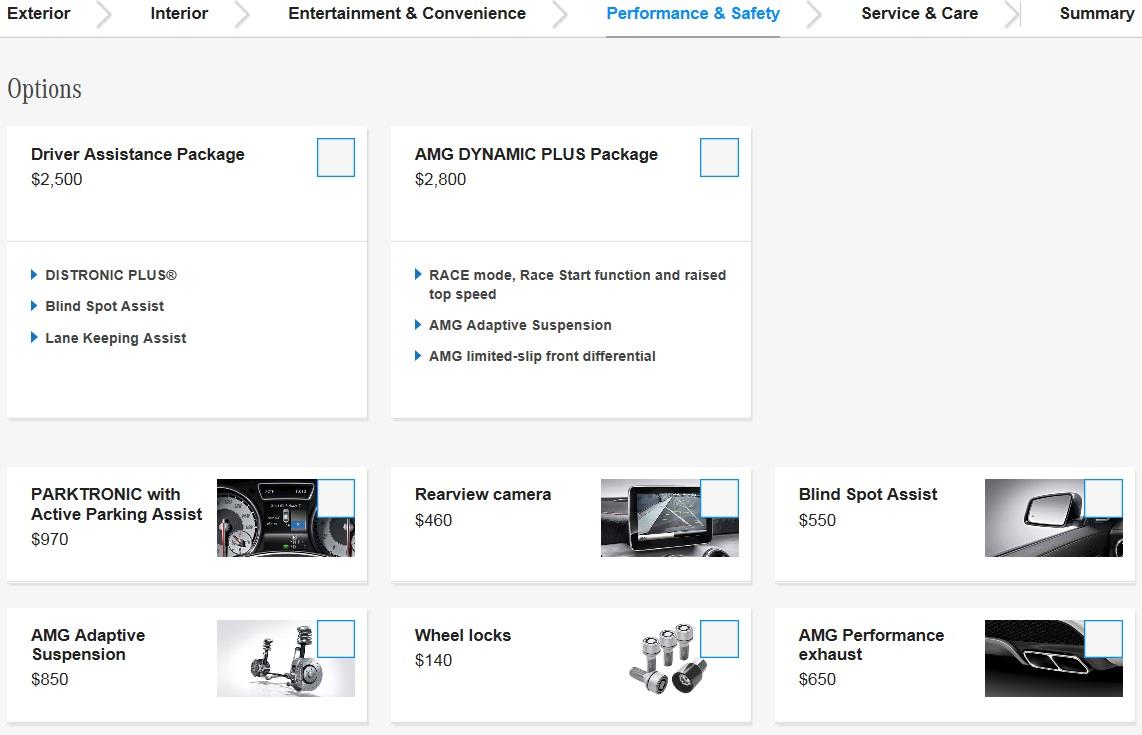Image resolution: width=1142 pixels, height=735 pixels.
Task: Click the AMG Performance exhaust title
Action: click(871, 645)
